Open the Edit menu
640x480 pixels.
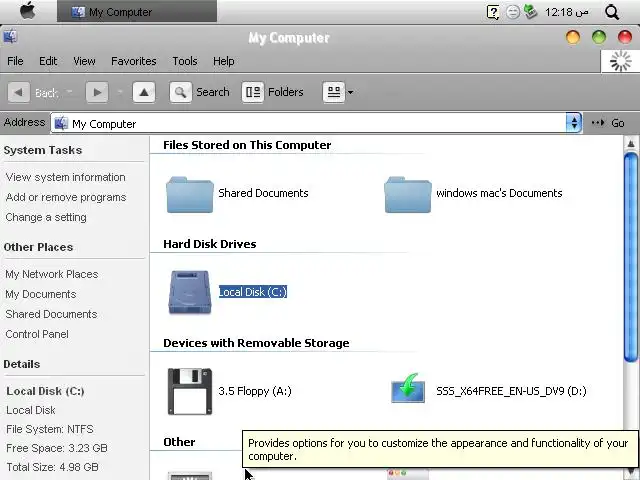48,61
